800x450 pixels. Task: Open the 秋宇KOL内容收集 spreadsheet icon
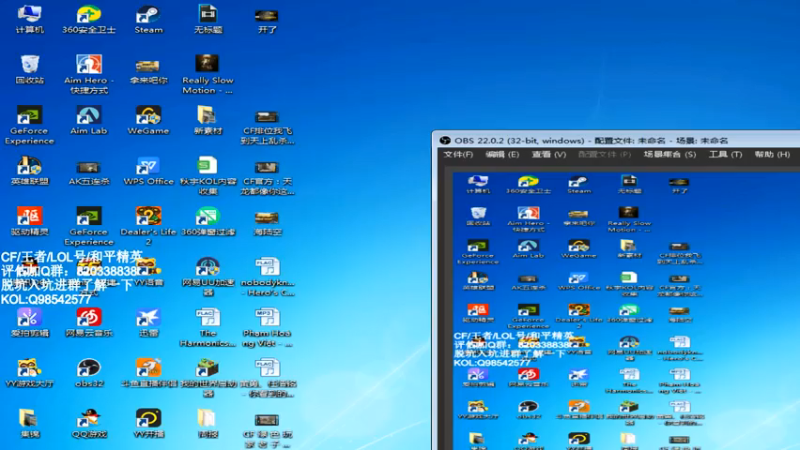tap(208, 176)
